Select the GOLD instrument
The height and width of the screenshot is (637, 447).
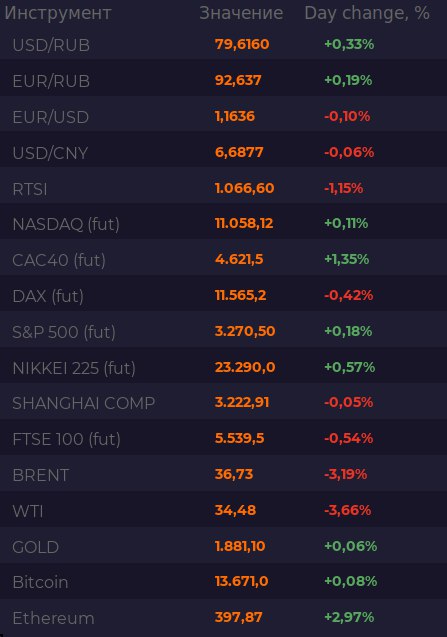(224, 546)
